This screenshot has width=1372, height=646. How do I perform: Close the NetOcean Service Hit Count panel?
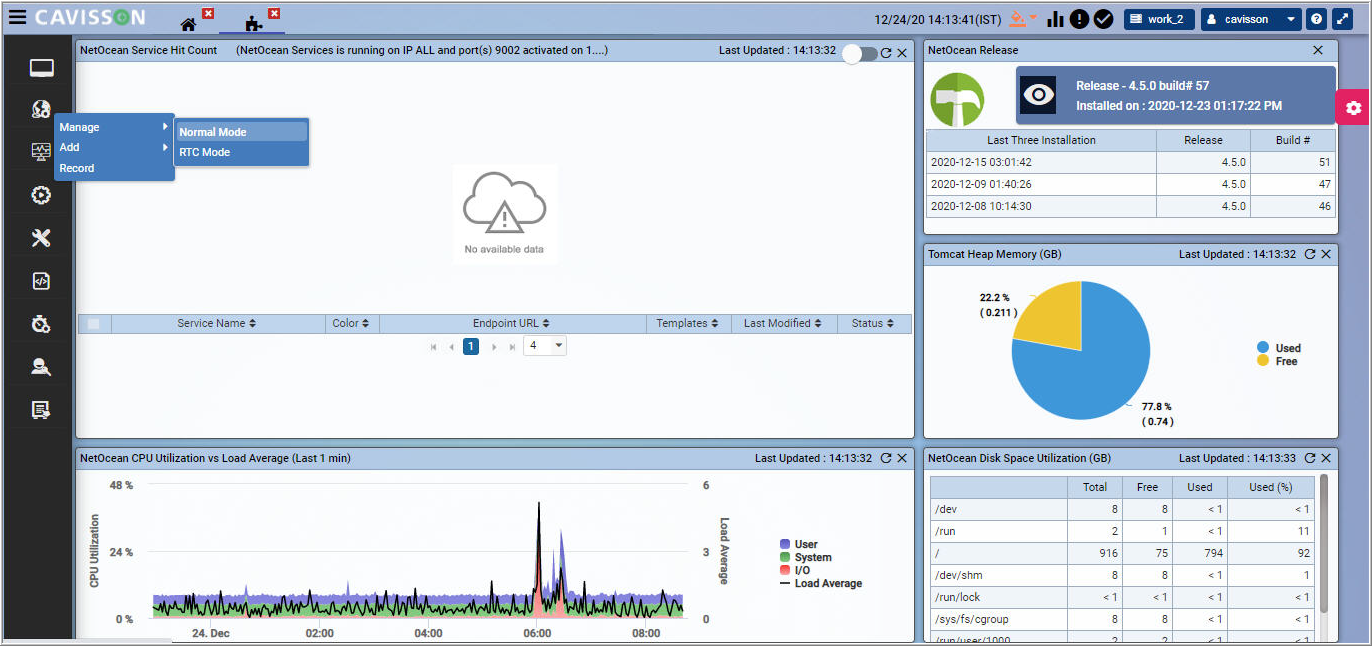(x=902, y=53)
